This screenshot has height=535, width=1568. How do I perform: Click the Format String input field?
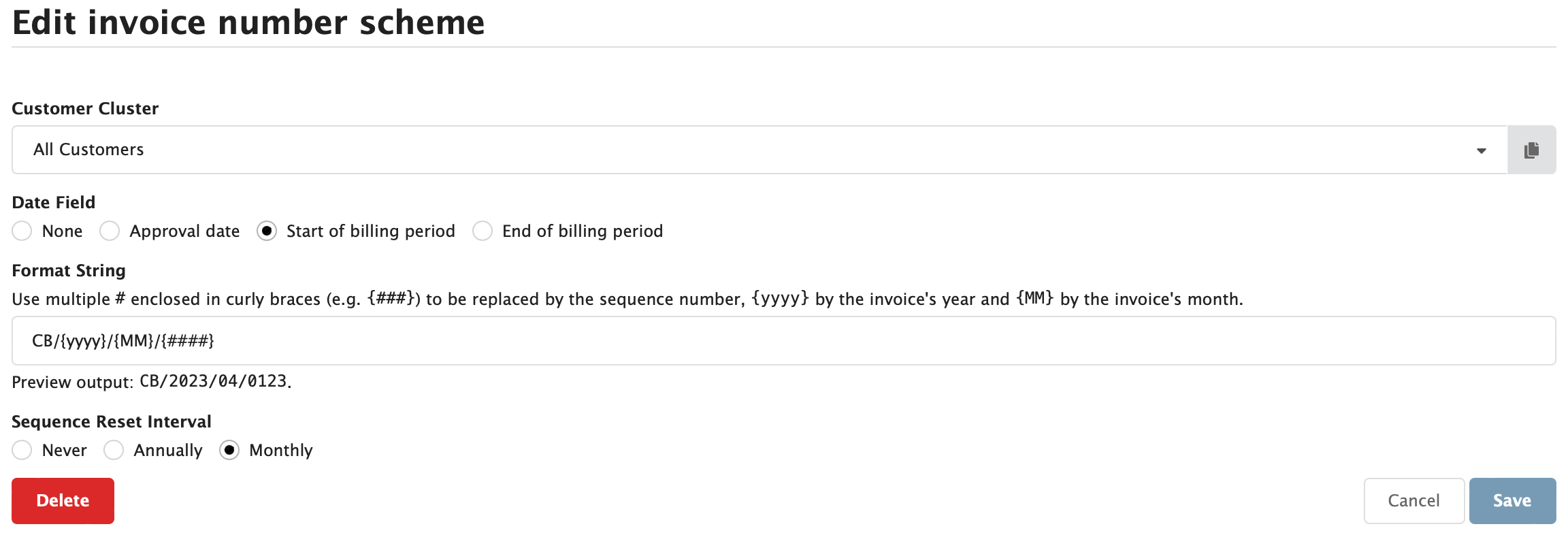[x=783, y=340]
